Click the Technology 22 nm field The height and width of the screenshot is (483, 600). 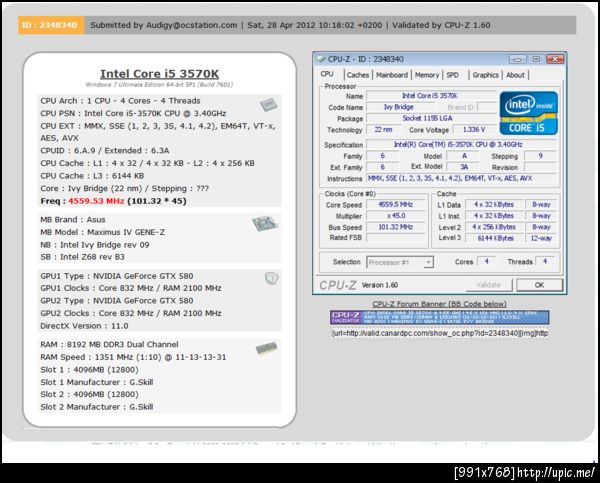(x=383, y=129)
